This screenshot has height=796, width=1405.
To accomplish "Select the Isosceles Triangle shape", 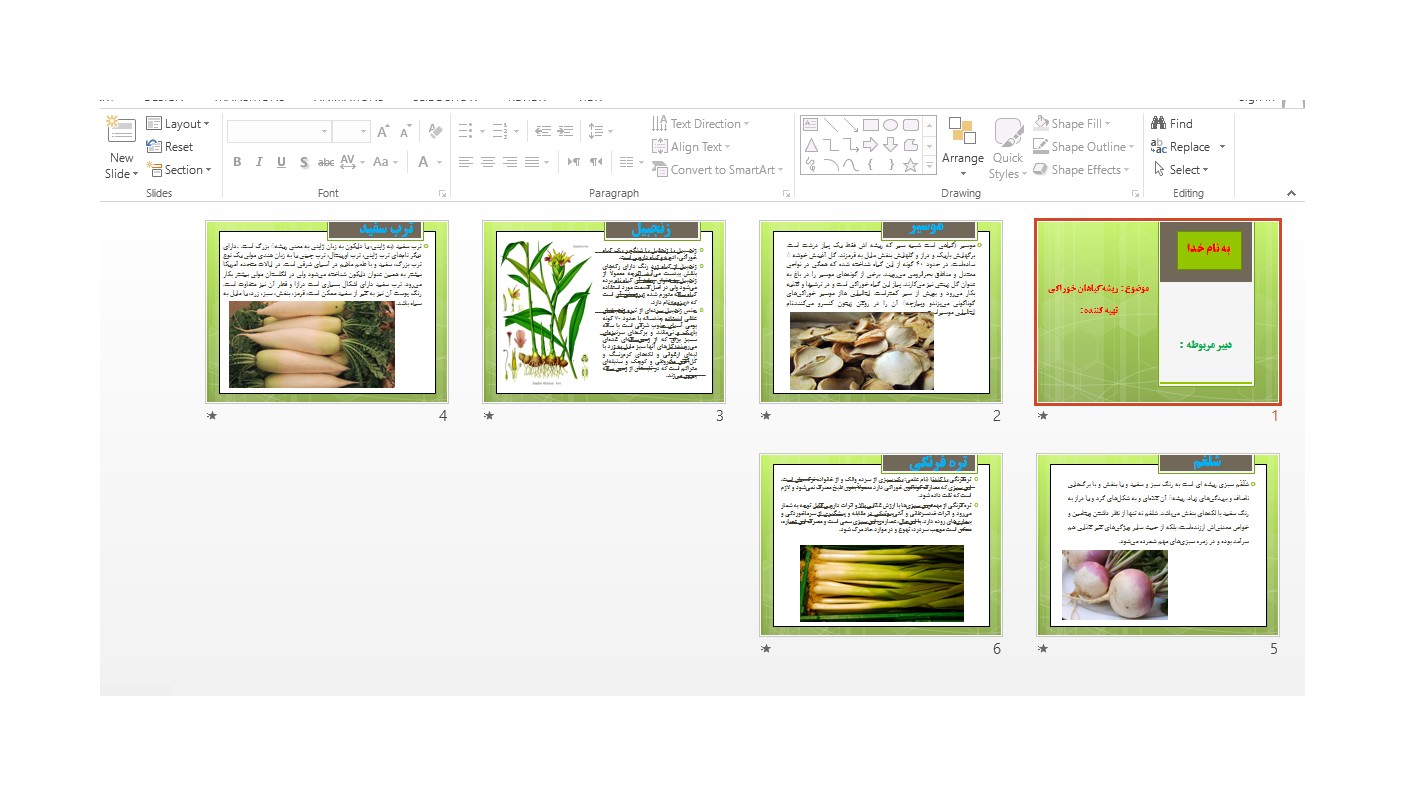I will tap(810, 145).
